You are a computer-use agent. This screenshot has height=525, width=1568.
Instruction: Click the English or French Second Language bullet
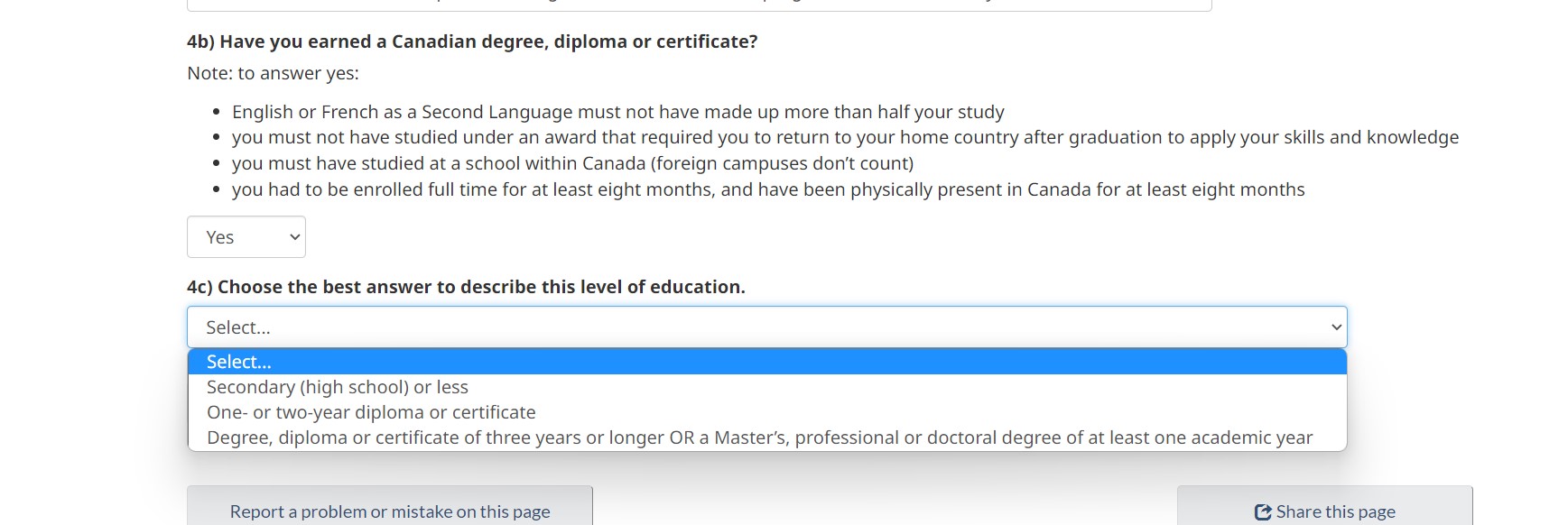pyautogui.click(x=617, y=112)
